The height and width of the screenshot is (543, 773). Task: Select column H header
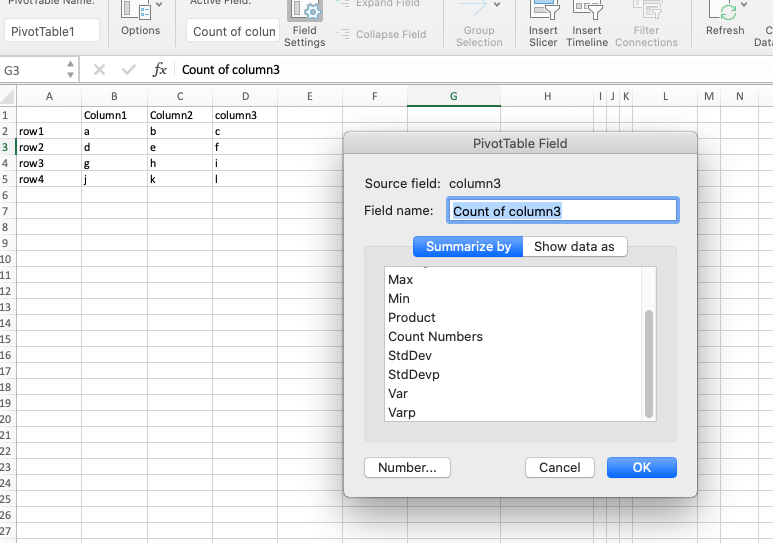(547, 96)
